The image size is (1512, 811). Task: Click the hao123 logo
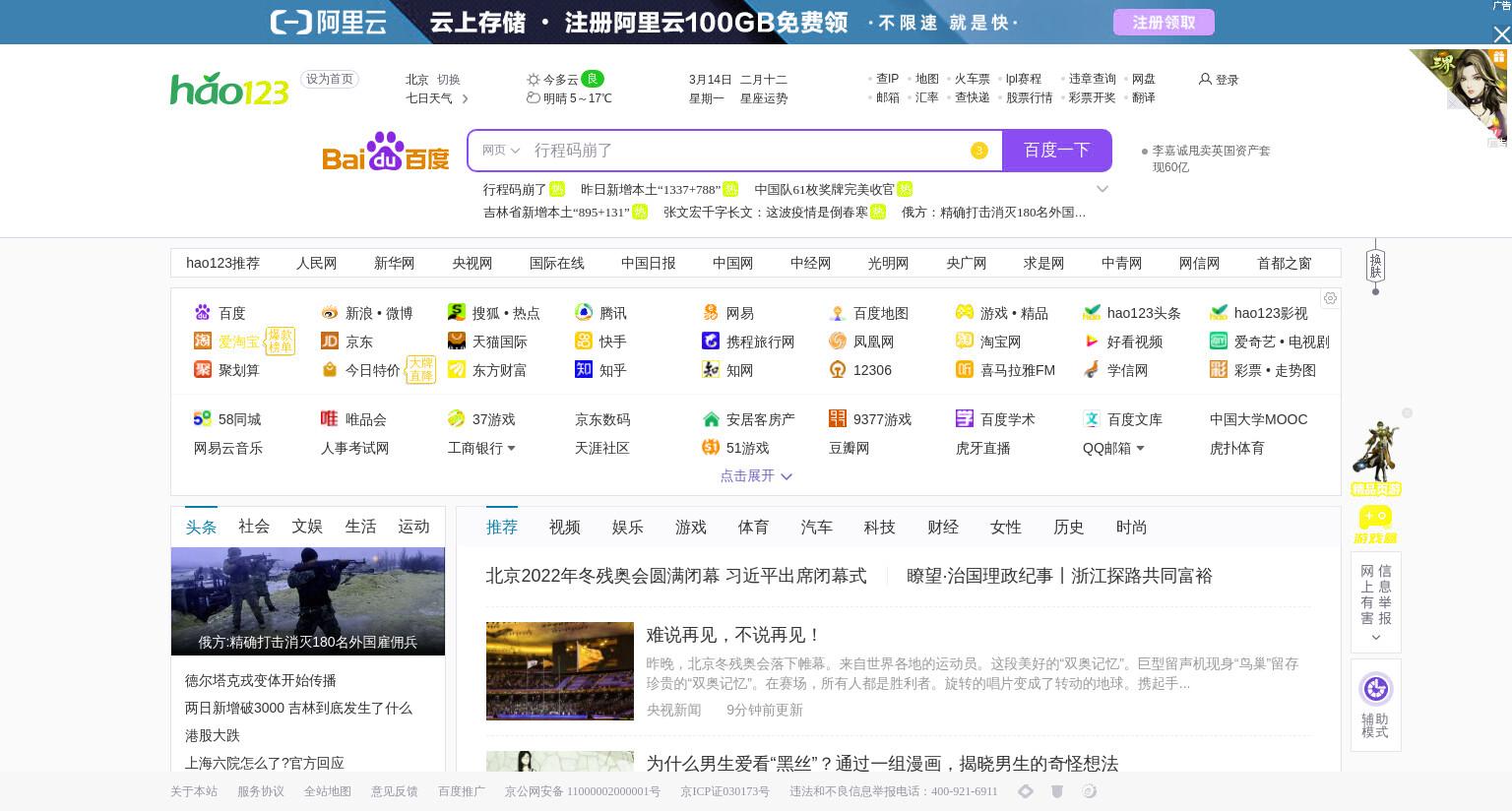click(x=229, y=90)
